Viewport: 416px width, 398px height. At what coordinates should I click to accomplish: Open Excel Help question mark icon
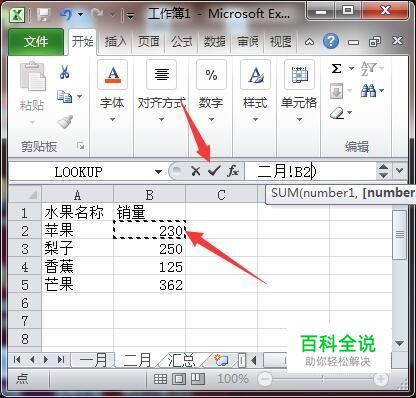pos(331,41)
